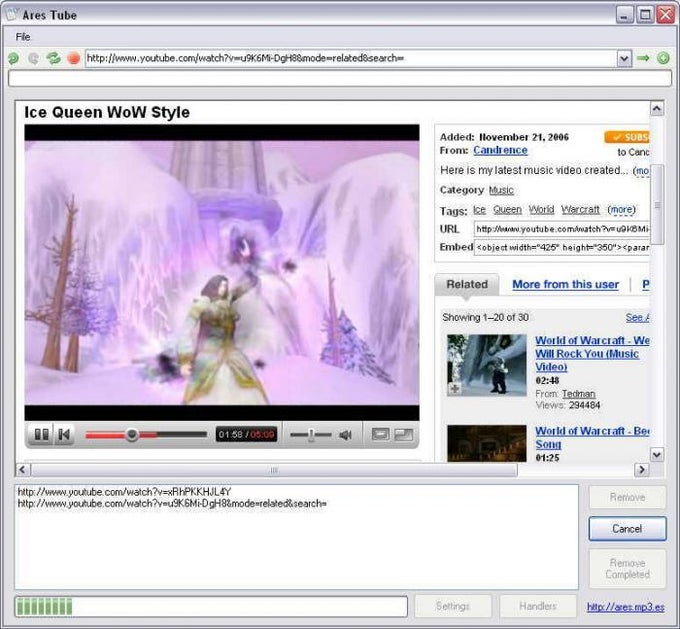
Task: Select the Related tab
Action: (467, 285)
